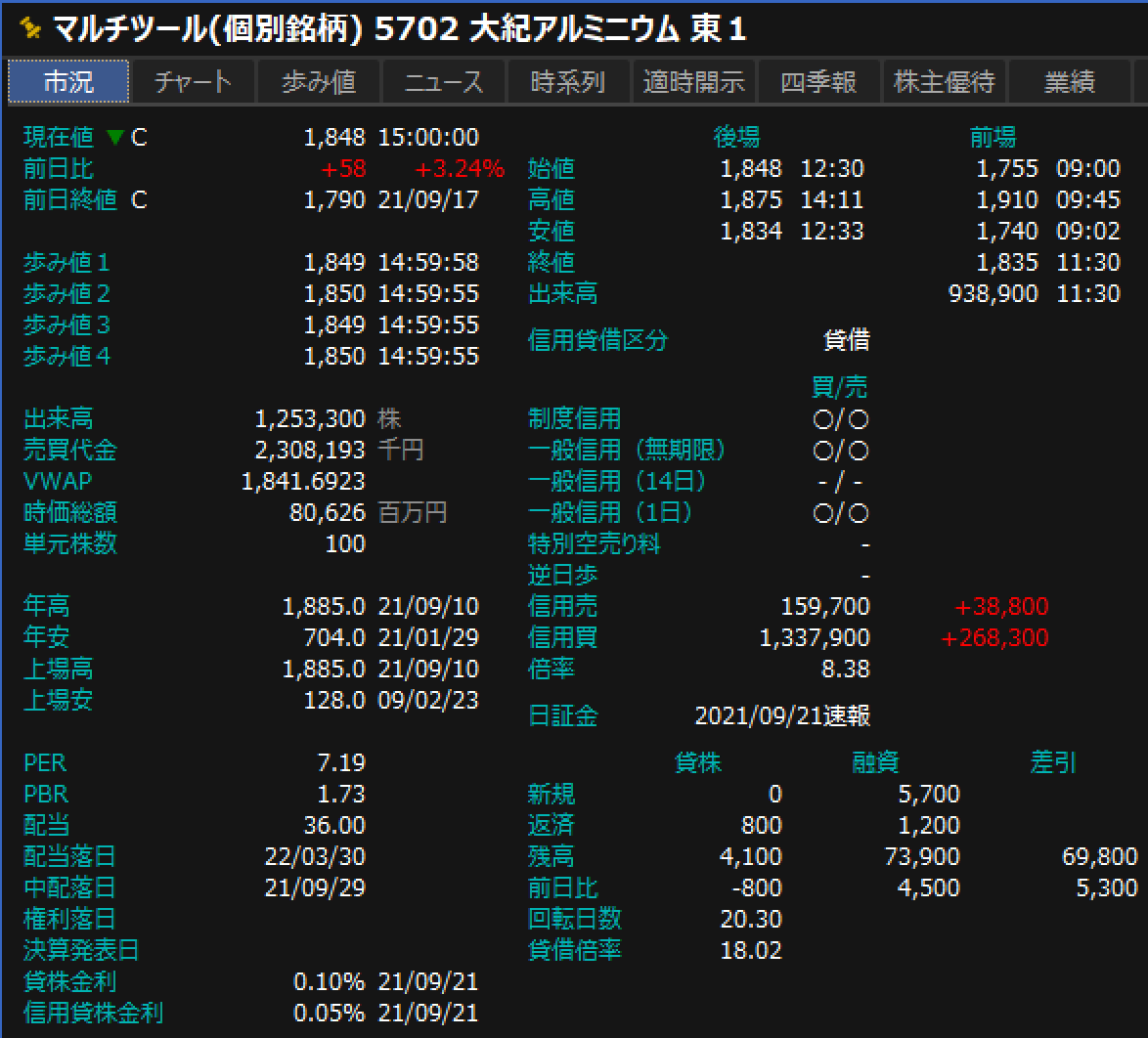Click the +3.24% change percentage

point(460,168)
